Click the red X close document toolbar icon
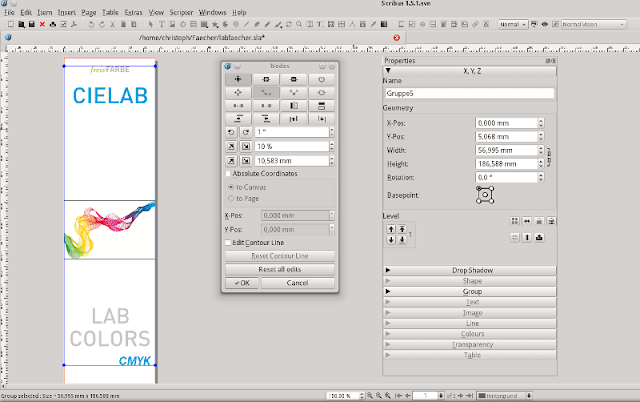This screenshot has width=640, height=402. (42, 24)
